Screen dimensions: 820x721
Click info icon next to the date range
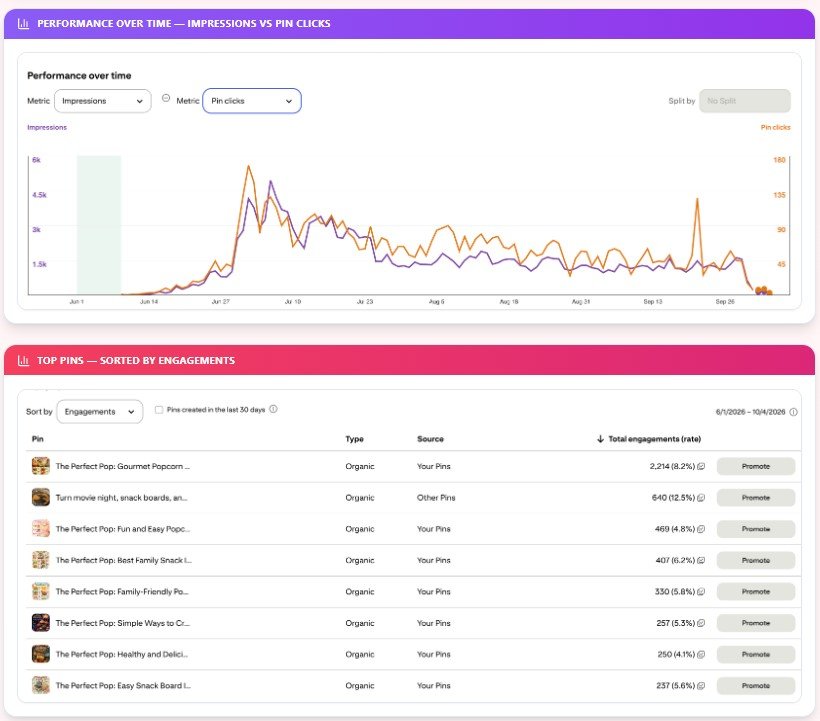[x=793, y=412]
